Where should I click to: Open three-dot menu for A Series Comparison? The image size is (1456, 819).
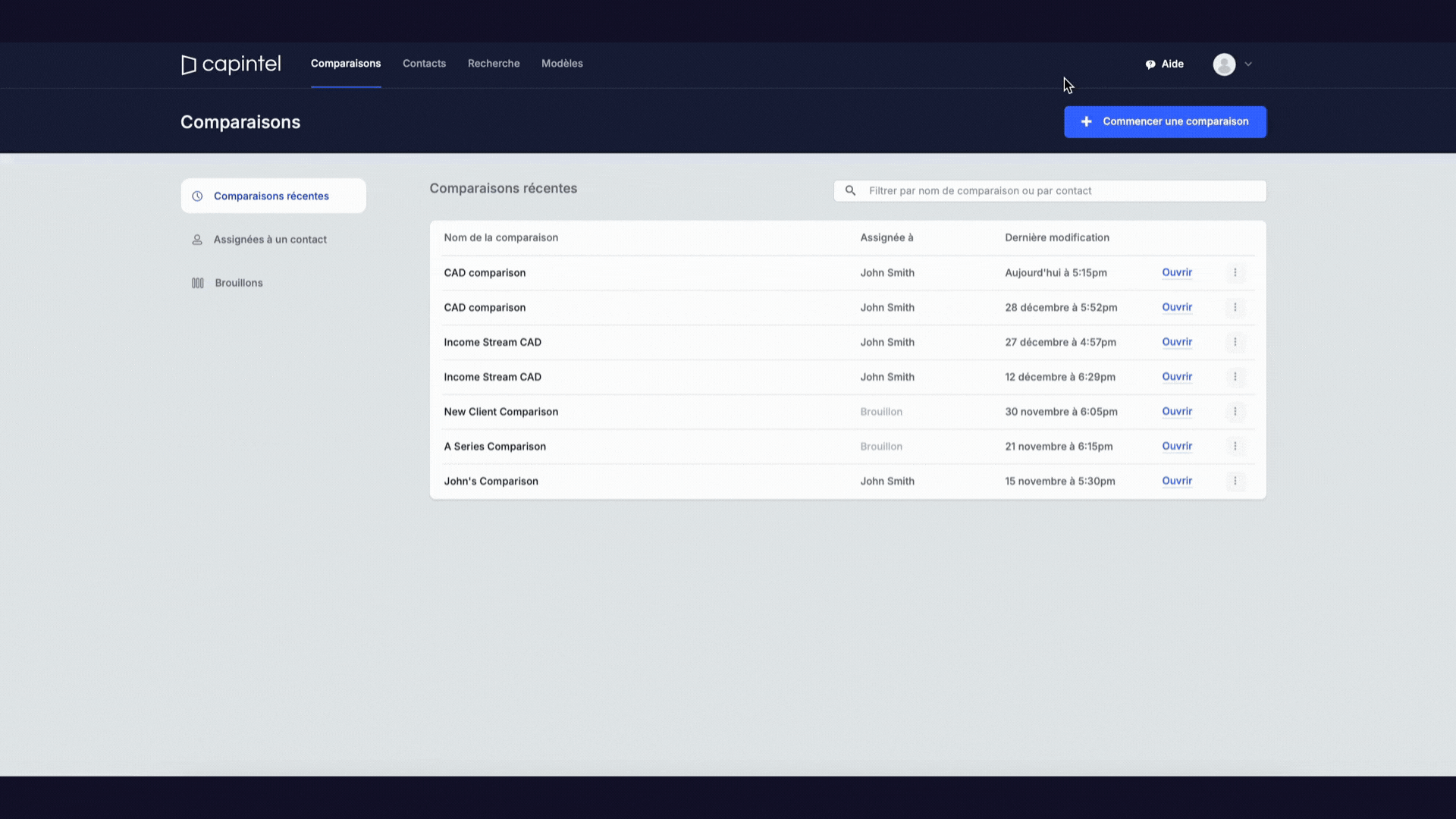(1235, 447)
